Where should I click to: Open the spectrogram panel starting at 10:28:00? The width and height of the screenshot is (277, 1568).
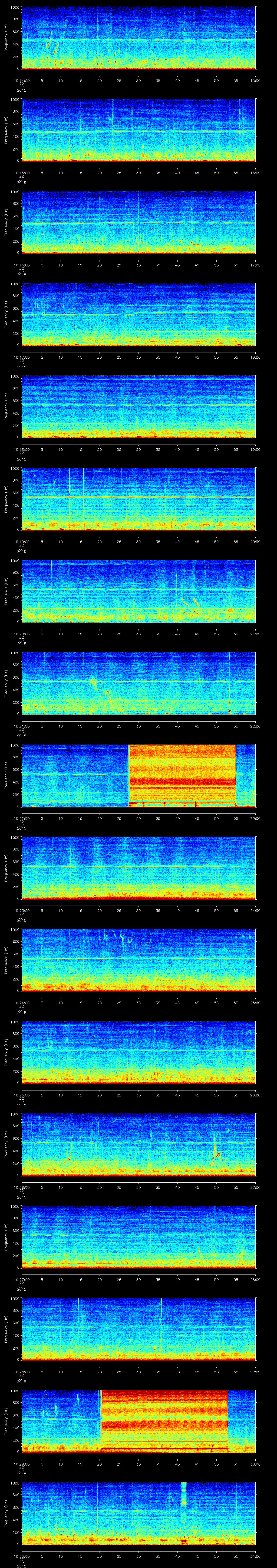139,1329
